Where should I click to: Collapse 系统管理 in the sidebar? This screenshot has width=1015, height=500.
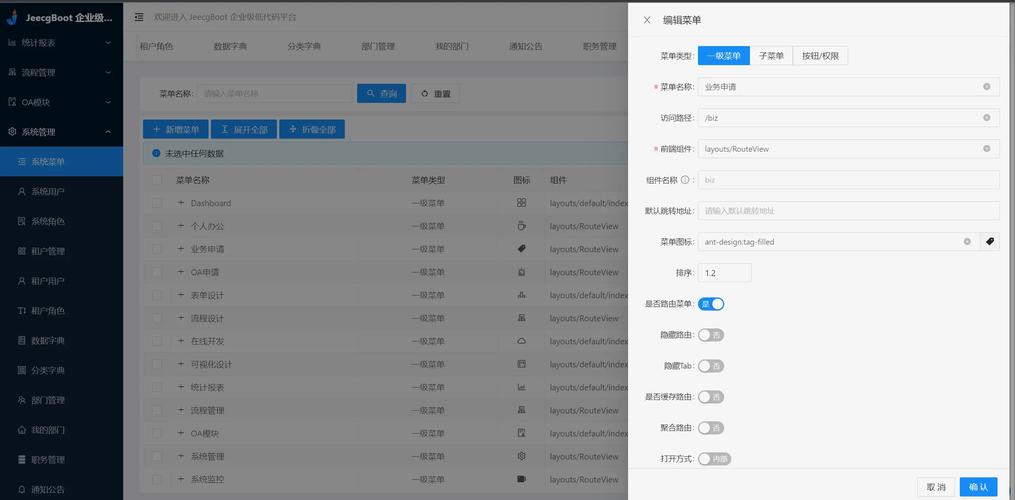coord(61,132)
